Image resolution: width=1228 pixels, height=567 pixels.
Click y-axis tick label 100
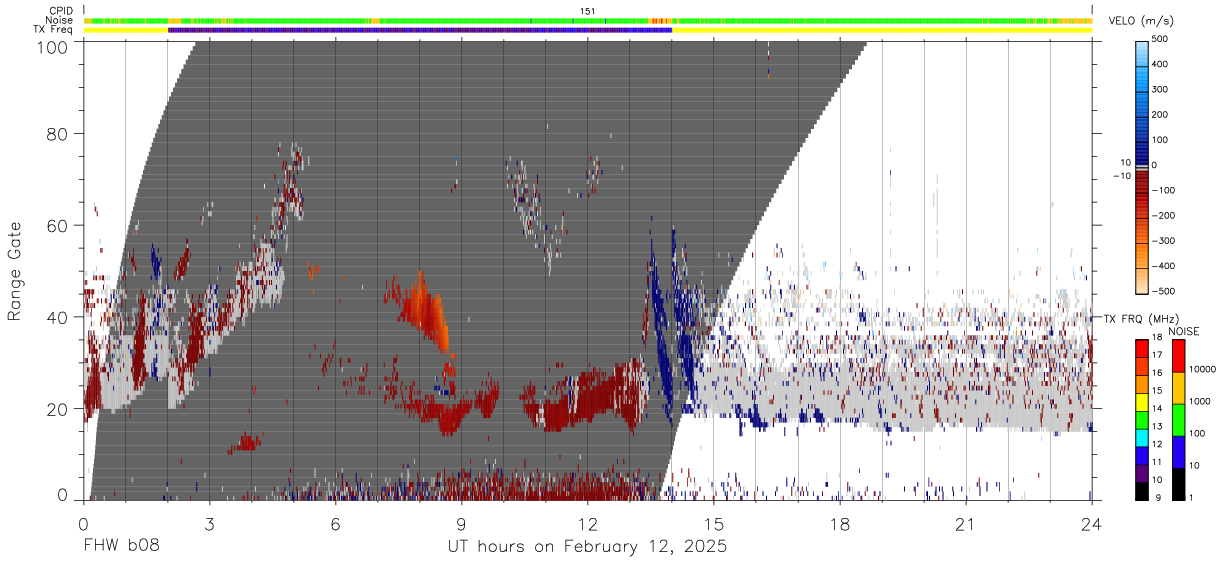(x=54, y=46)
